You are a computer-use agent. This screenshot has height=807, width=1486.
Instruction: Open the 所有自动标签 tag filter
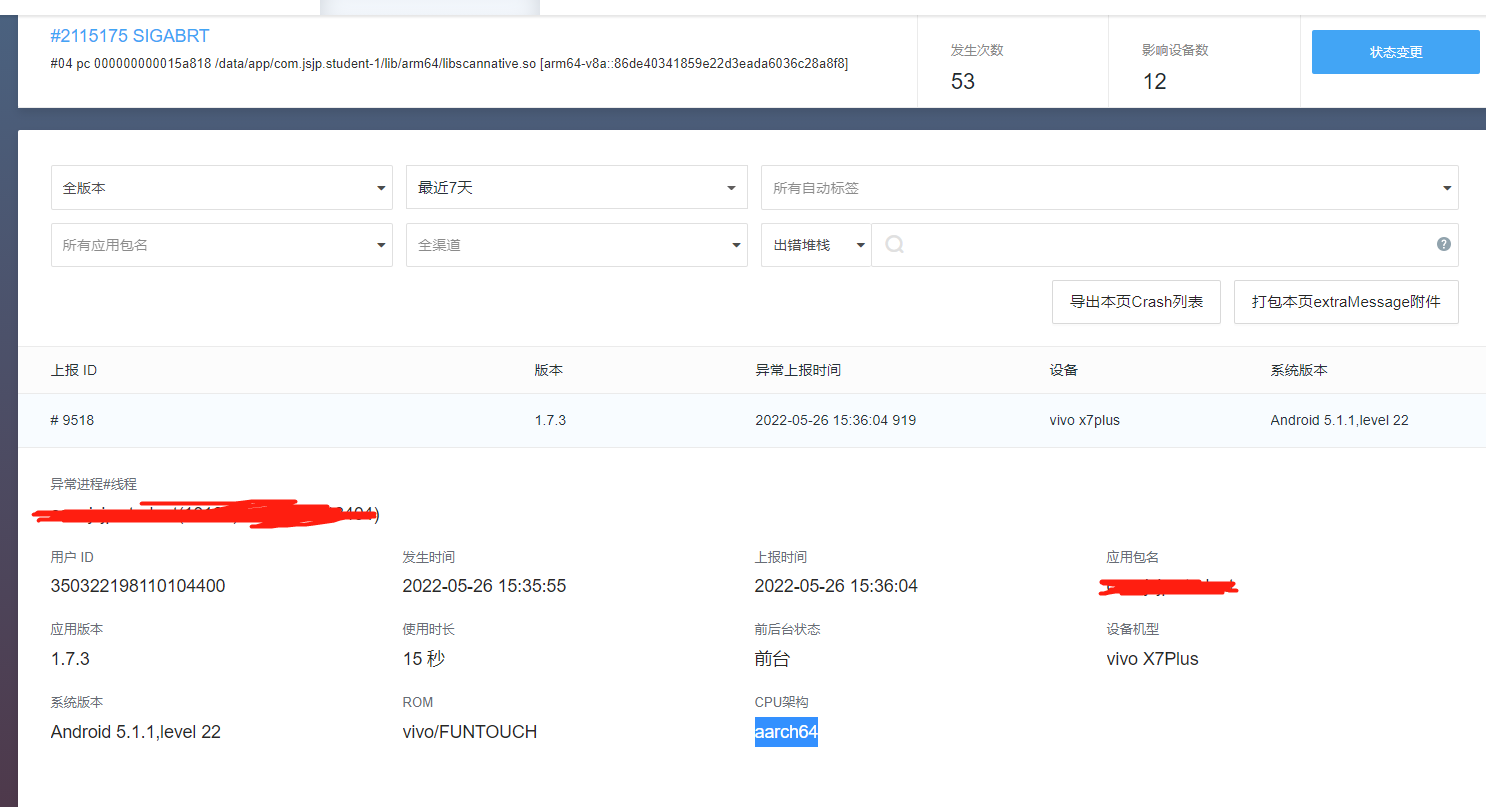tap(1100, 188)
